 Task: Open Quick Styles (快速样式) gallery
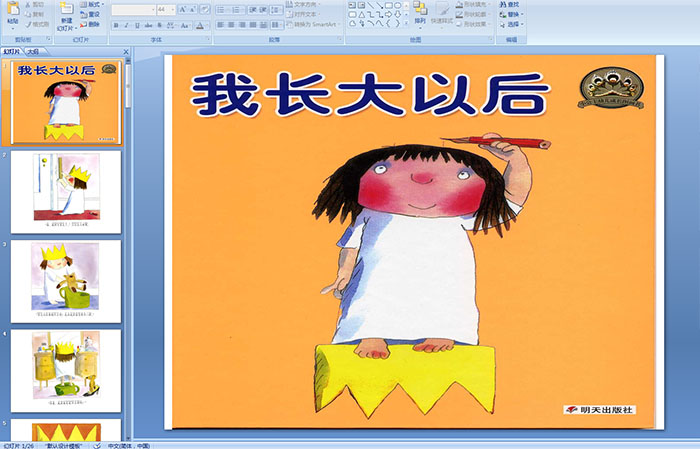(x=442, y=14)
